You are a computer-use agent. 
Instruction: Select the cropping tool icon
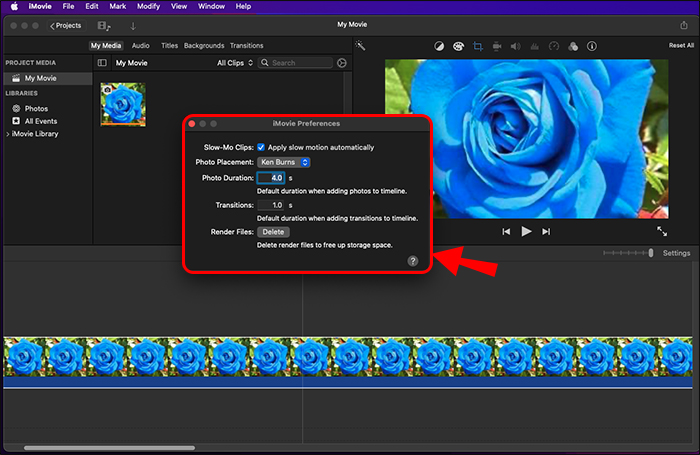[478, 46]
